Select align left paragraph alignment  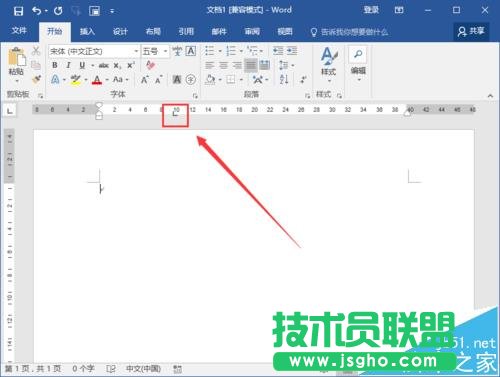tap(210, 65)
